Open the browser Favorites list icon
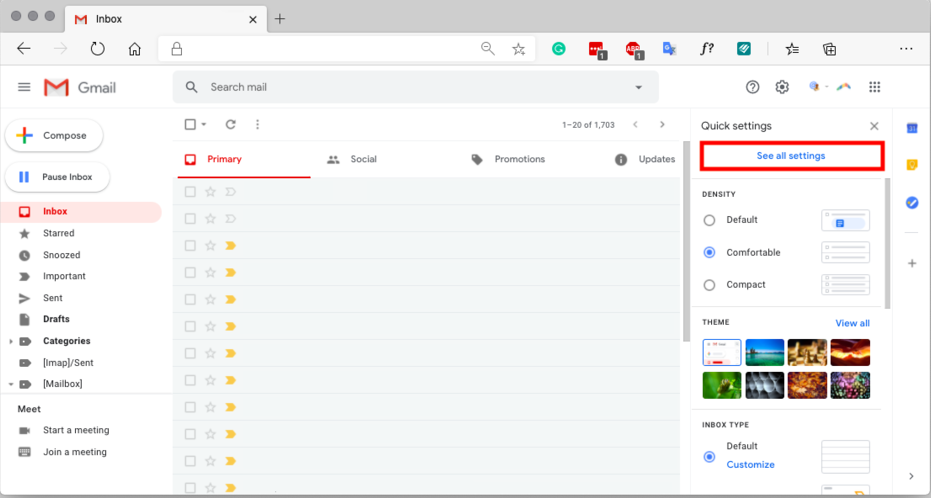The image size is (931, 498). (x=792, y=49)
